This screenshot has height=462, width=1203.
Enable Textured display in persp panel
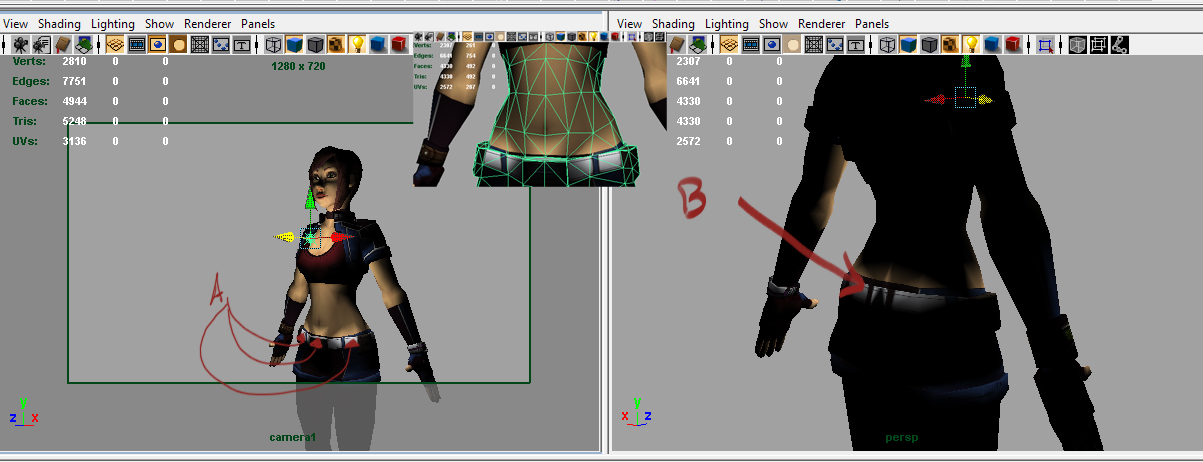click(949, 44)
